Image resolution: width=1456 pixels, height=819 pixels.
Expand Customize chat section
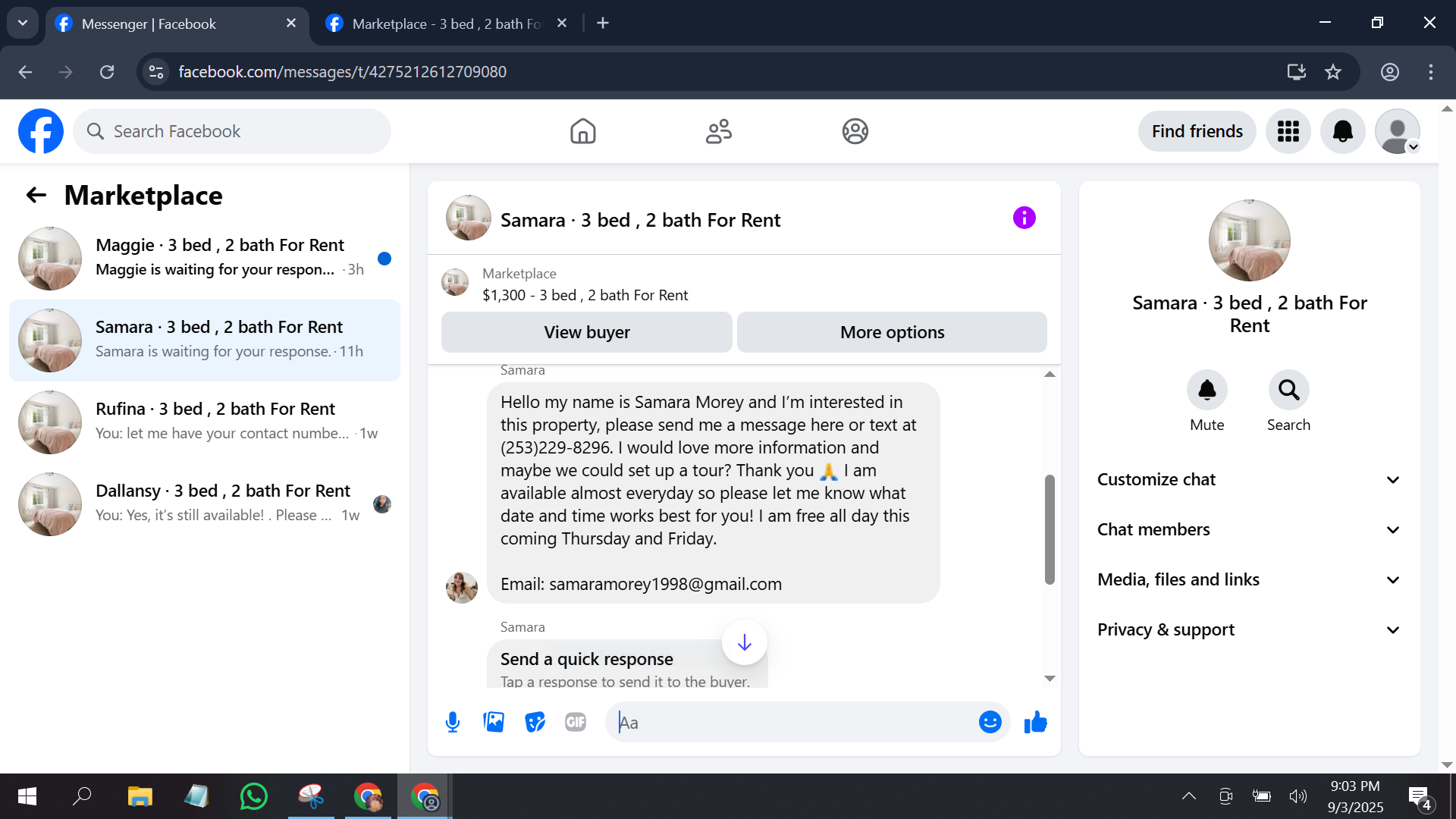(x=1249, y=479)
